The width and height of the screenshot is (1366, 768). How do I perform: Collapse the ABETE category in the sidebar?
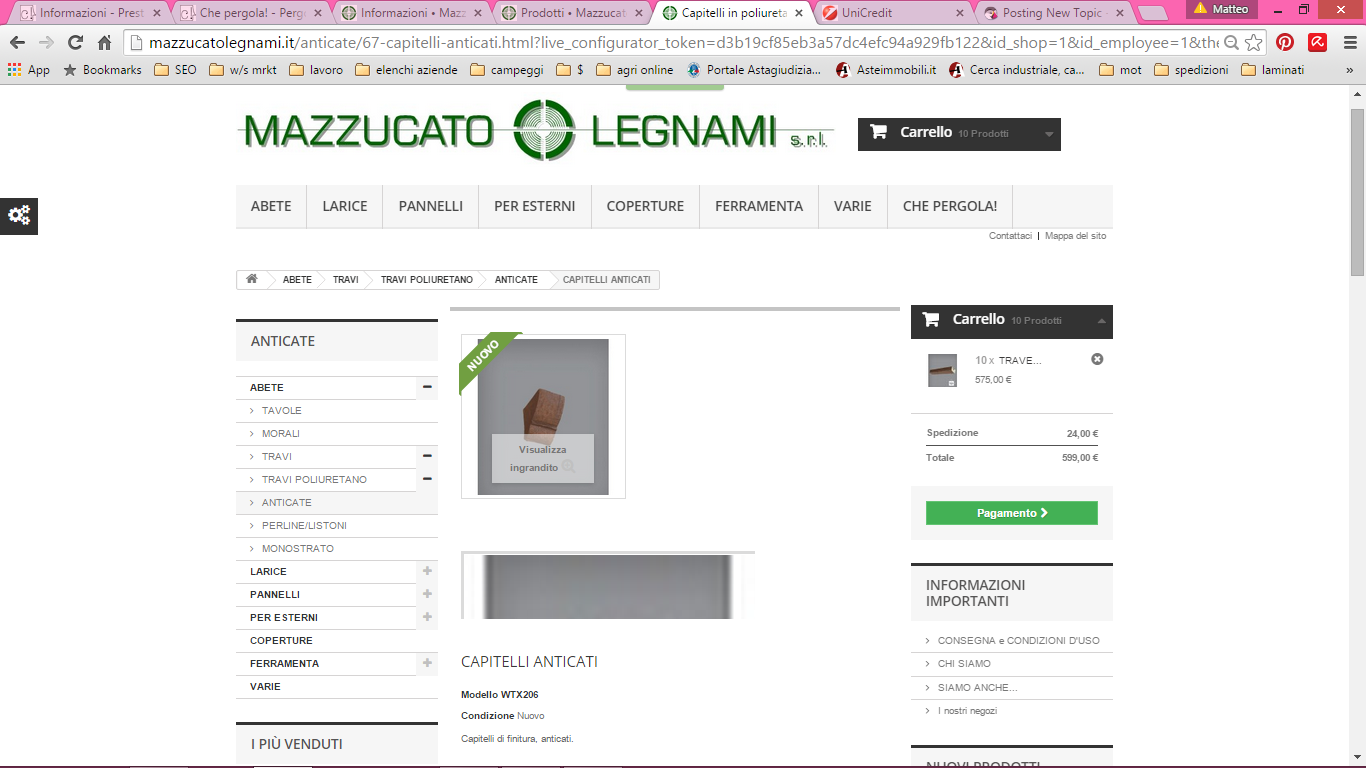[427, 387]
